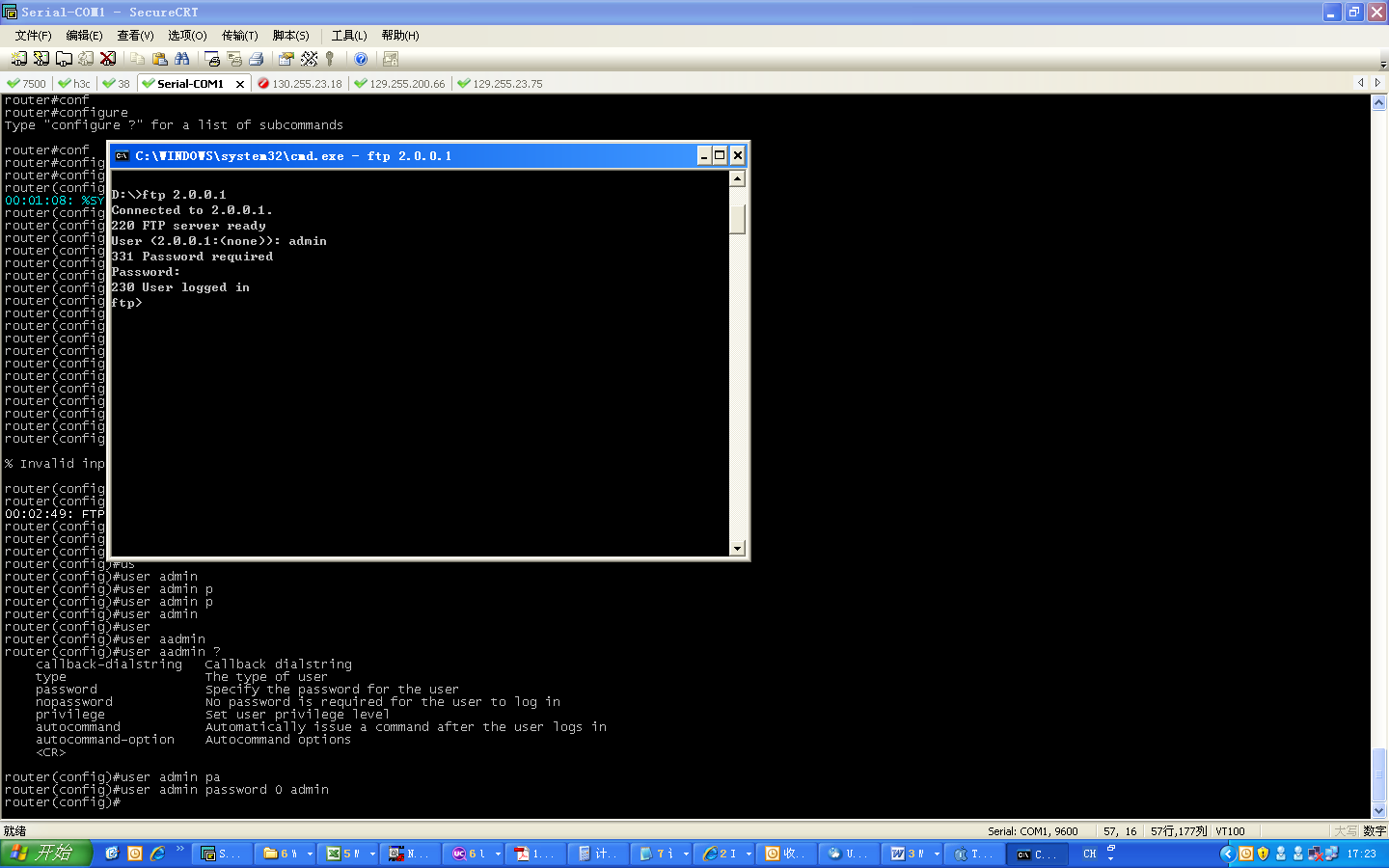Click SecureCRT terminal scrollbar up arrow
Image resolution: width=1389 pixels, height=868 pixels.
coord(1378,103)
